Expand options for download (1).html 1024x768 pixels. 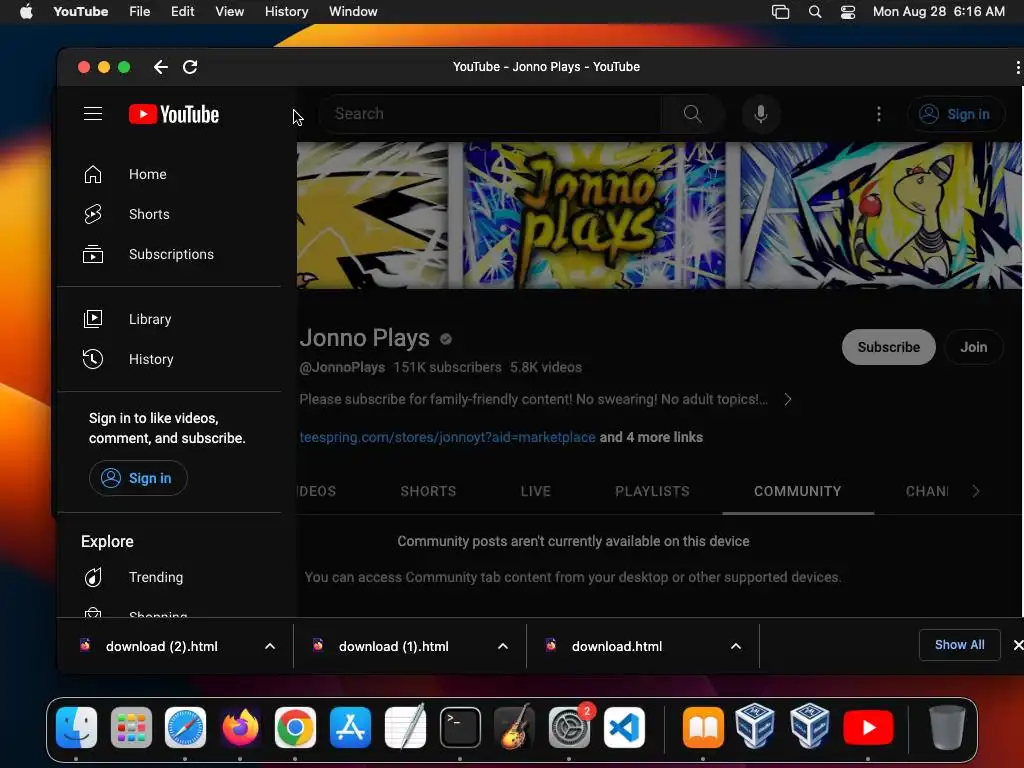pos(503,647)
